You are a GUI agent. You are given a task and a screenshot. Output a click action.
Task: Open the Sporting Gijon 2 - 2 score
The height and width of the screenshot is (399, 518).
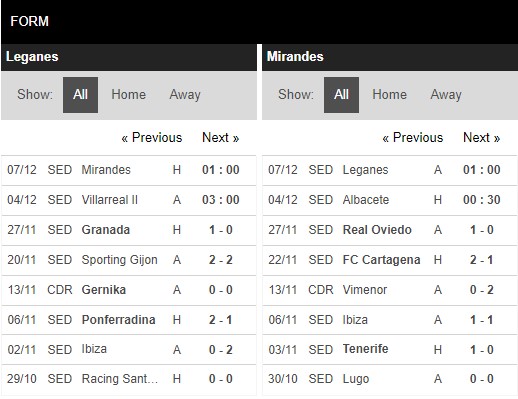pos(221,260)
